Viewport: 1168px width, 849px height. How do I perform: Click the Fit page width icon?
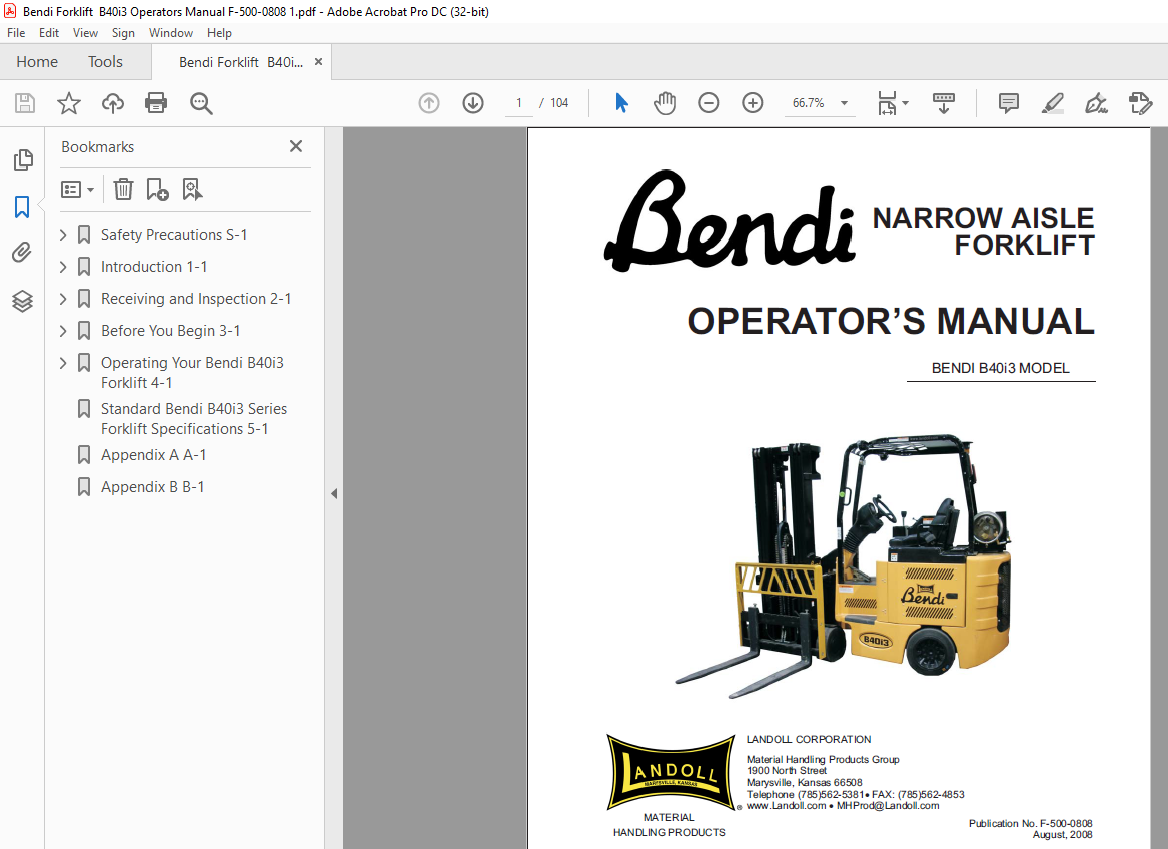point(887,103)
